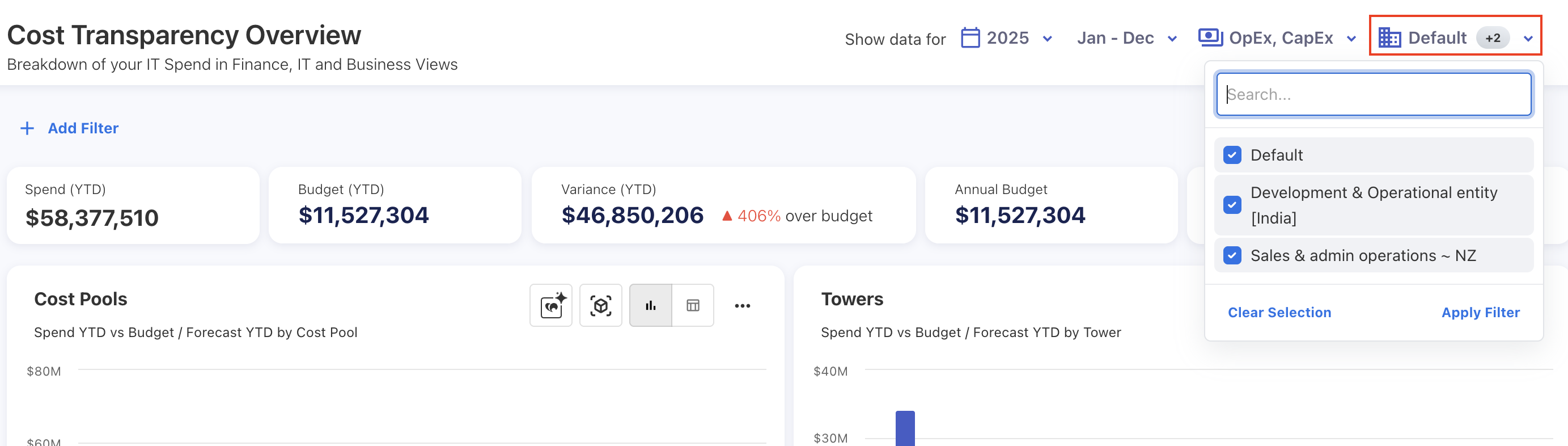Click the Clear Selection link
This screenshot has width=1568, height=446.
[x=1279, y=313]
